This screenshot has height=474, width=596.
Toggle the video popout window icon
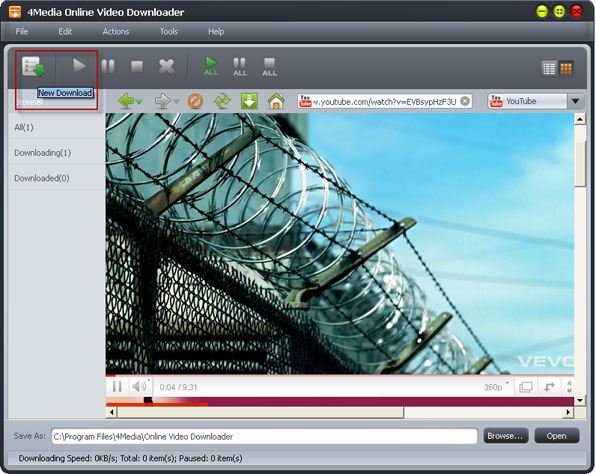[x=526, y=387]
